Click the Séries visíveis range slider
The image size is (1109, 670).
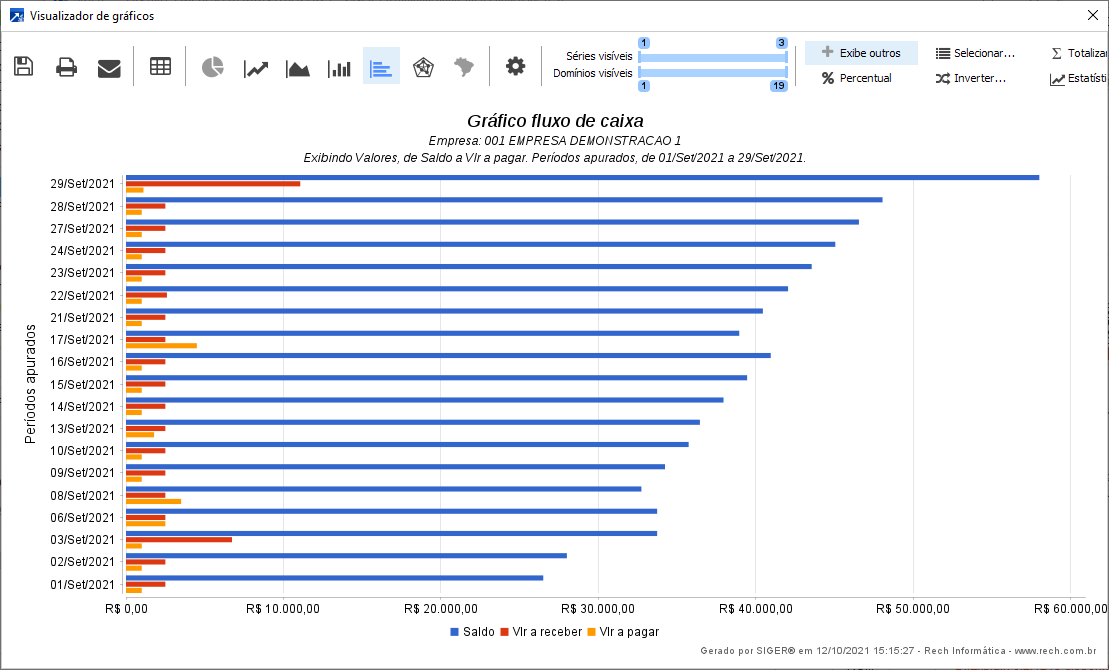713,57
